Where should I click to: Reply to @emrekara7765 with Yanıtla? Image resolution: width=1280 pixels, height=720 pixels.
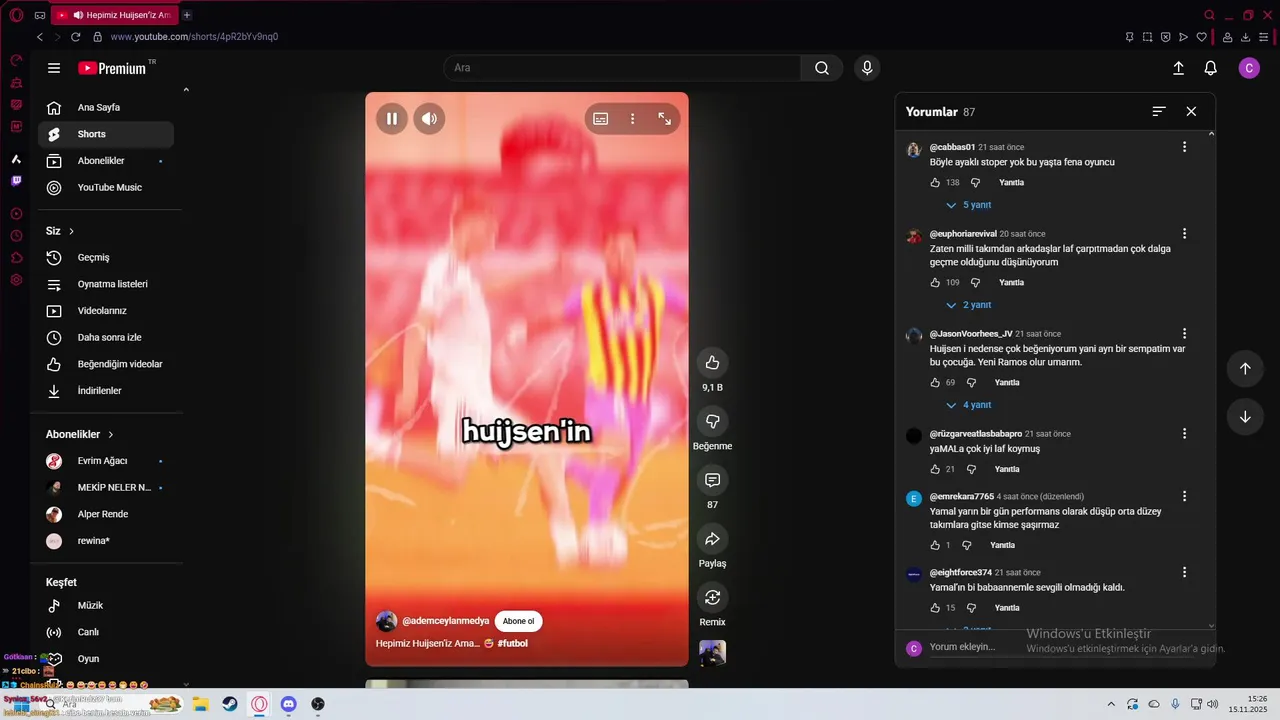pyautogui.click(x=1002, y=545)
